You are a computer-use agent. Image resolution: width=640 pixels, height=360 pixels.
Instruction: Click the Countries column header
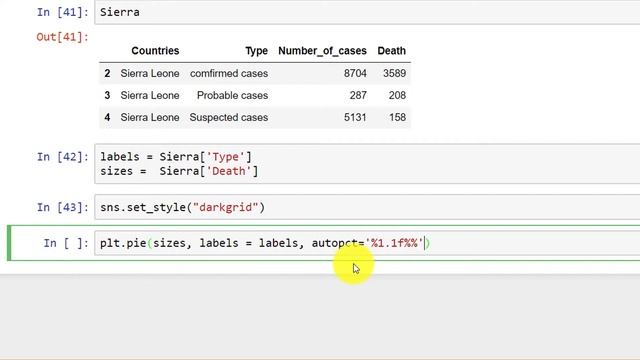click(155, 51)
